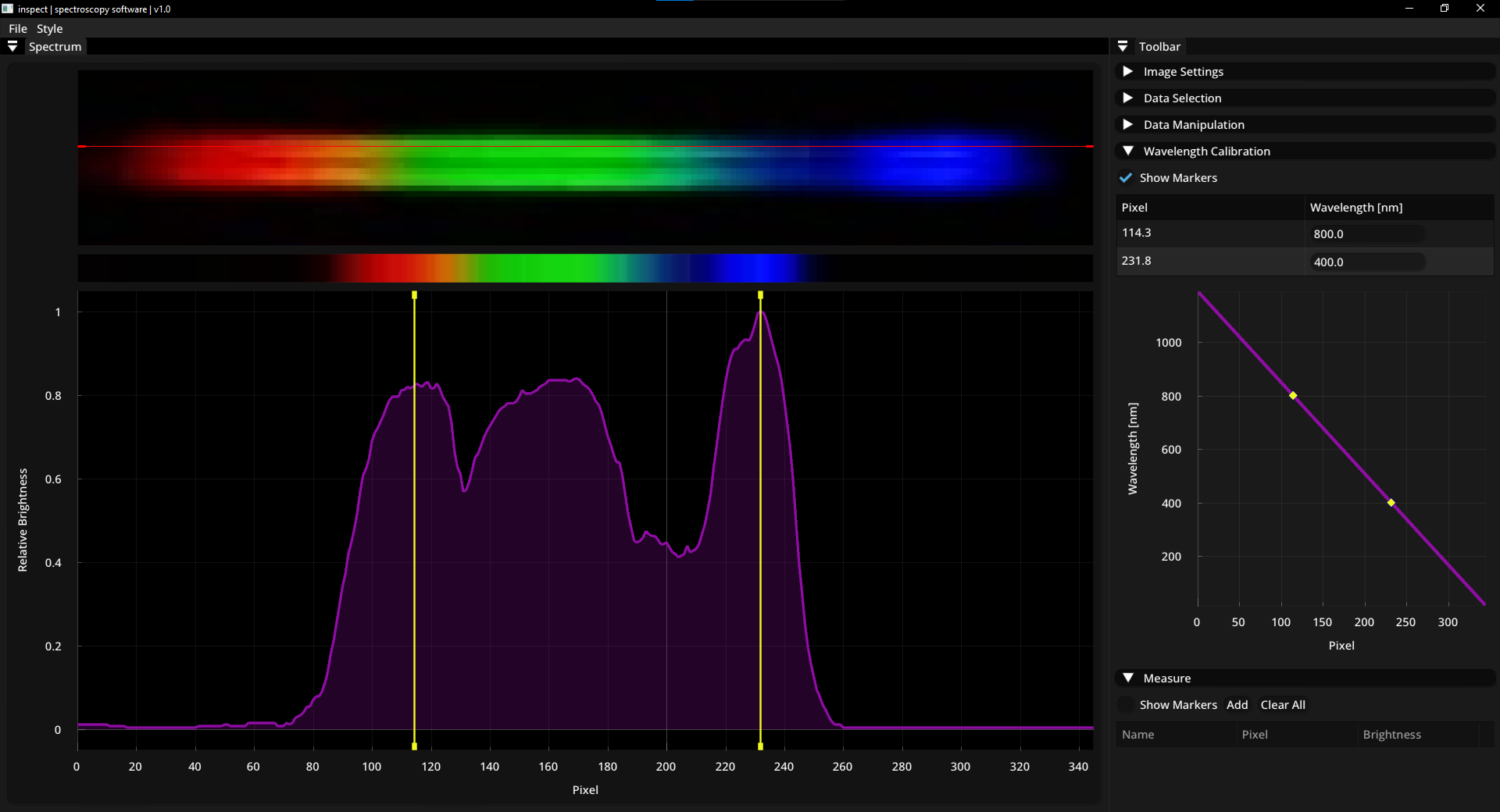Click the Pixel column header in calibration table
Screen dimensions: 1500x812
pos(1211,208)
